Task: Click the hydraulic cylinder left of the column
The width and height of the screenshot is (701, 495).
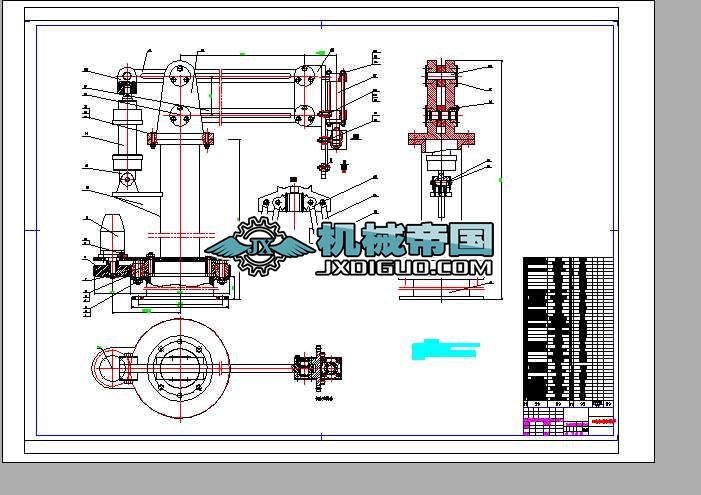Action: click(x=127, y=135)
